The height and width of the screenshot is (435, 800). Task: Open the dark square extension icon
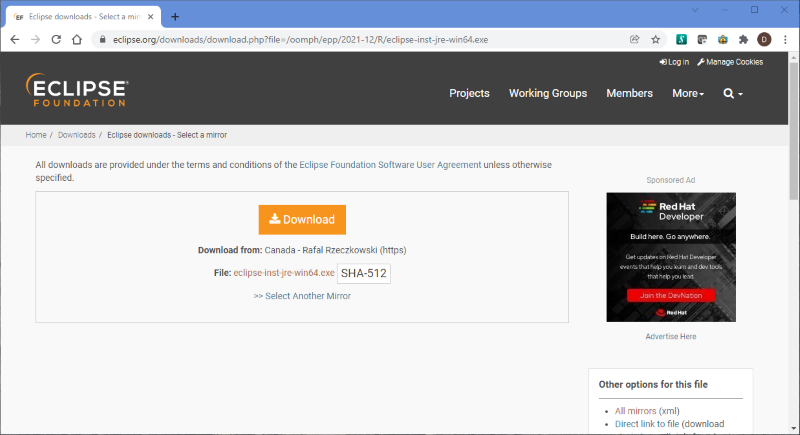[702, 39]
